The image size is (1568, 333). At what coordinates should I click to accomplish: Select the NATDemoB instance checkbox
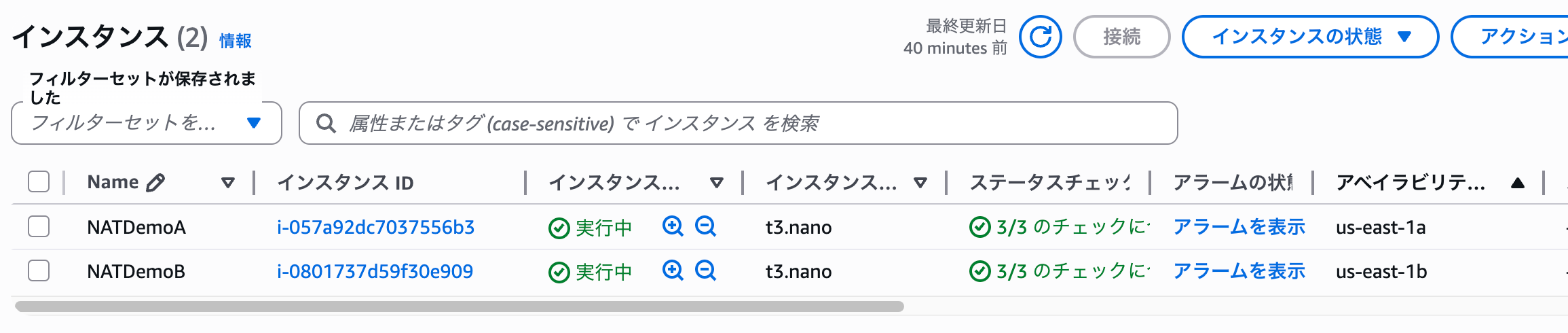pyautogui.click(x=39, y=270)
